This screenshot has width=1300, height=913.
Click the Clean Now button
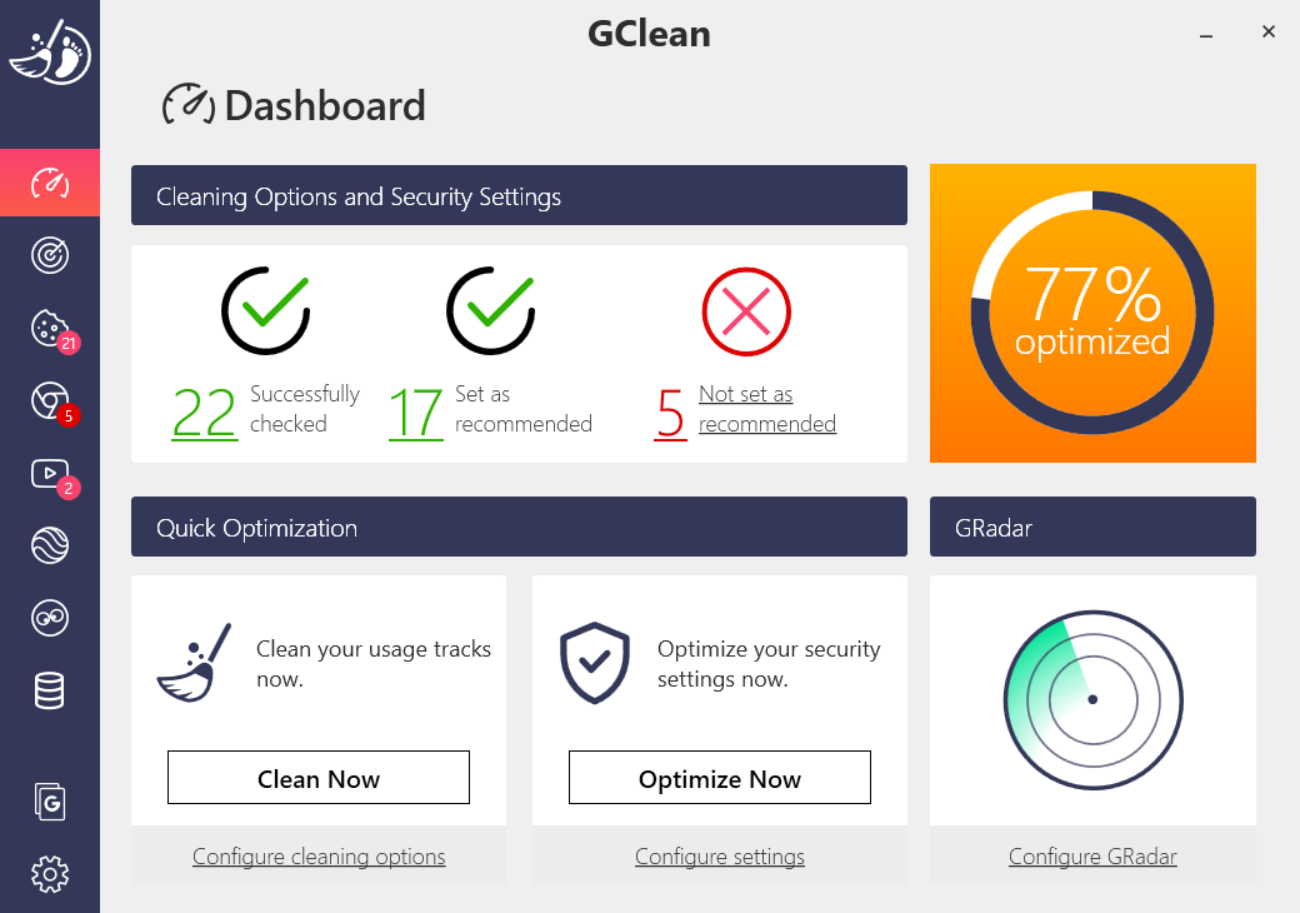(318, 778)
